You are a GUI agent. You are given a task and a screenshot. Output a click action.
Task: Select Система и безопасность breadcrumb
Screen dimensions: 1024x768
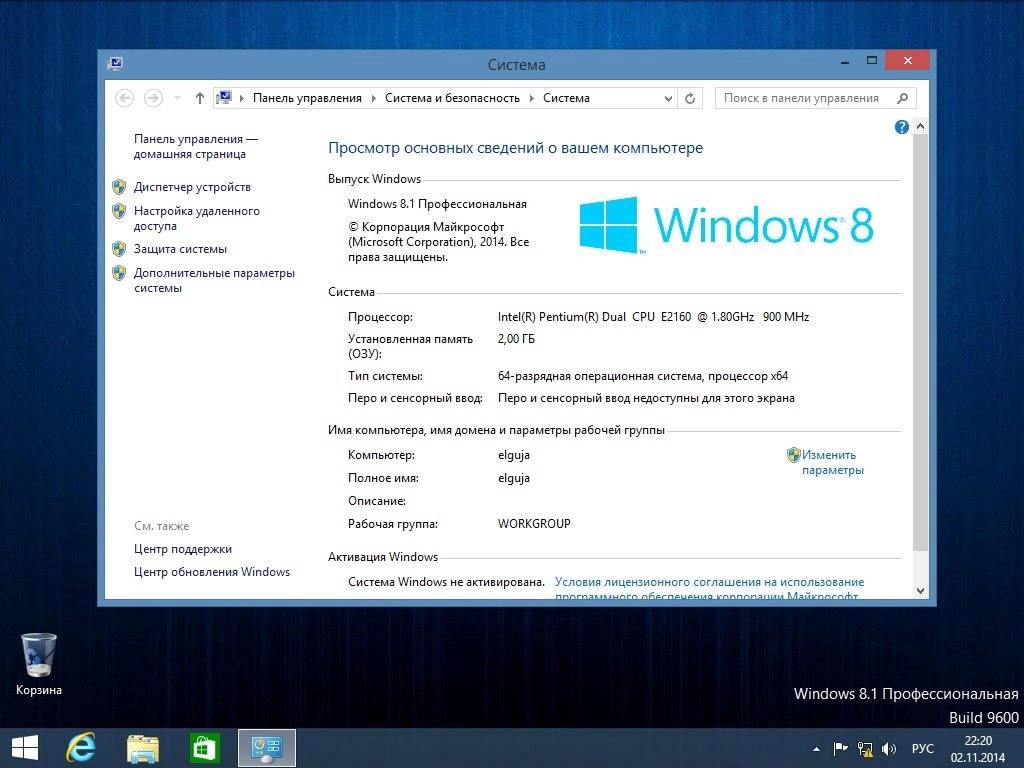[452, 98]
